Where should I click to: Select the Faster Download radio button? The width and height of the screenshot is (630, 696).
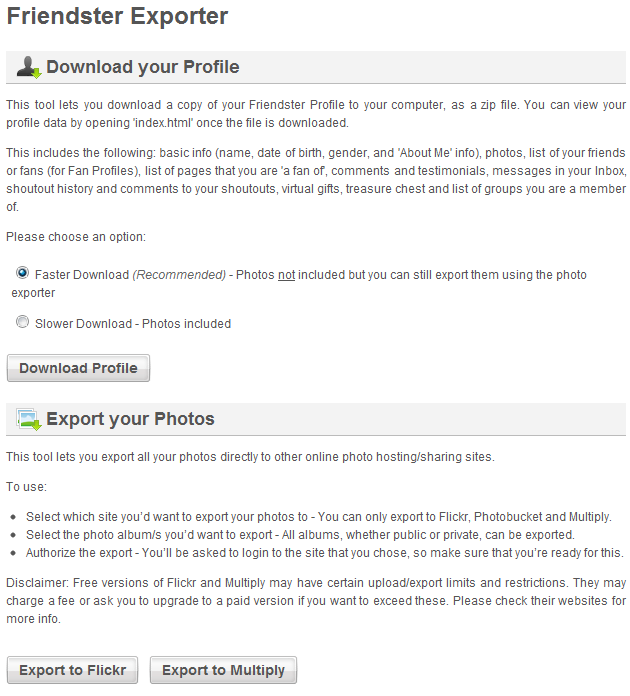22,273
